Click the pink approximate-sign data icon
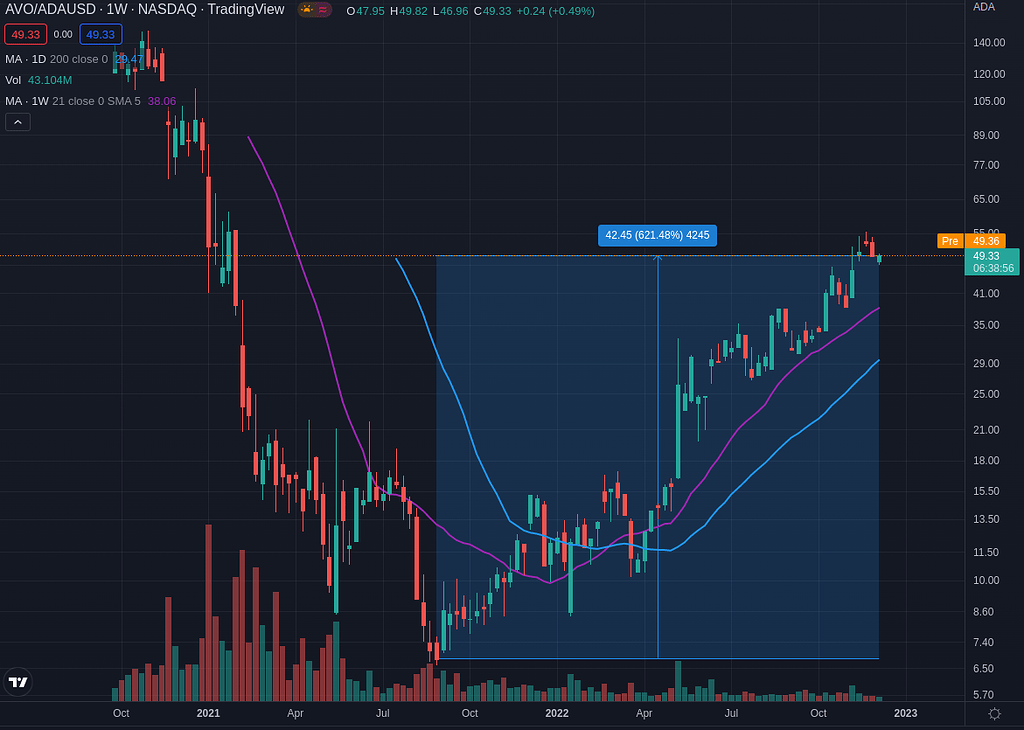The image size is (1024, 730). tap(324, 10)
